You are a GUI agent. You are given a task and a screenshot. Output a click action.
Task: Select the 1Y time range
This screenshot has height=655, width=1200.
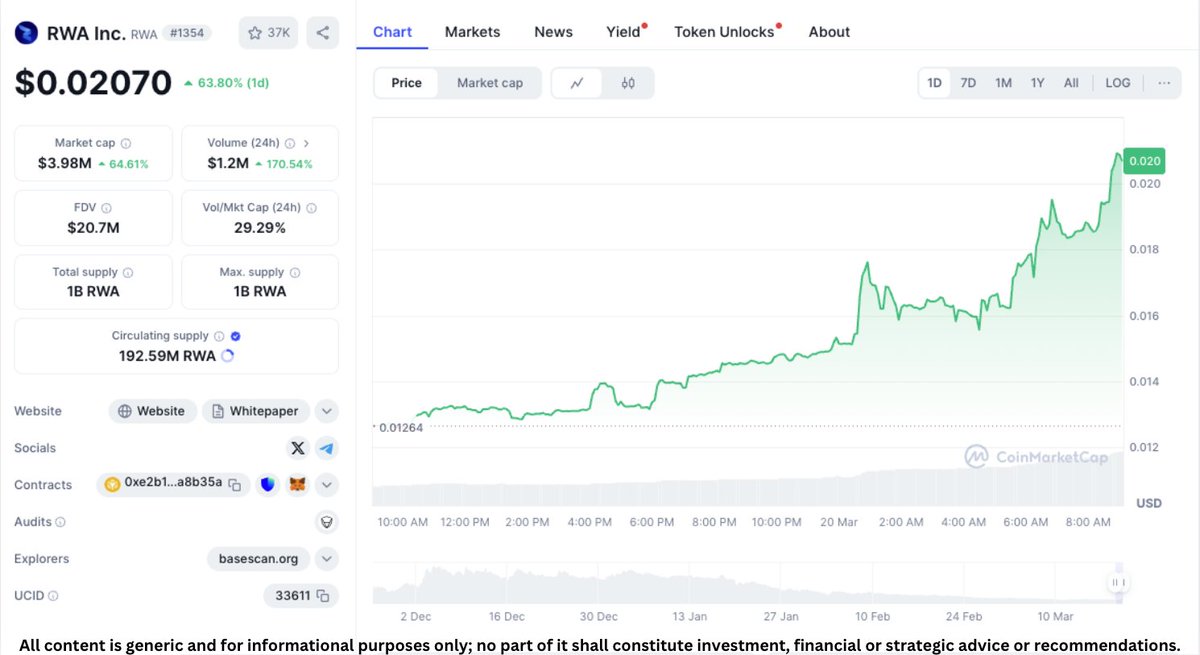pyautogui.click(x=1037, y=83)
